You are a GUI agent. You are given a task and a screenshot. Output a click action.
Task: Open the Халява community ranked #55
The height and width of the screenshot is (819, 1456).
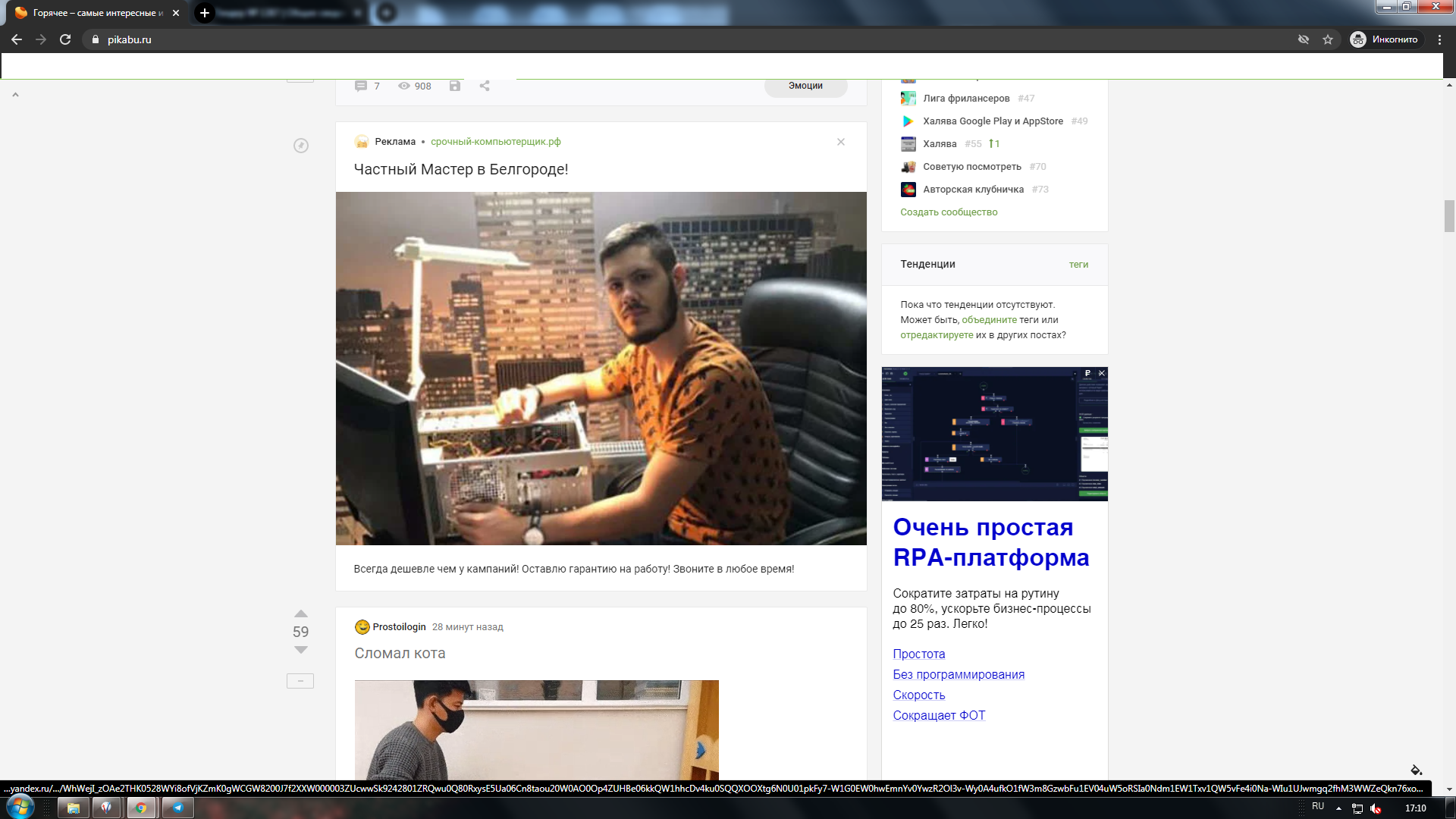click(x=940, y=144)
